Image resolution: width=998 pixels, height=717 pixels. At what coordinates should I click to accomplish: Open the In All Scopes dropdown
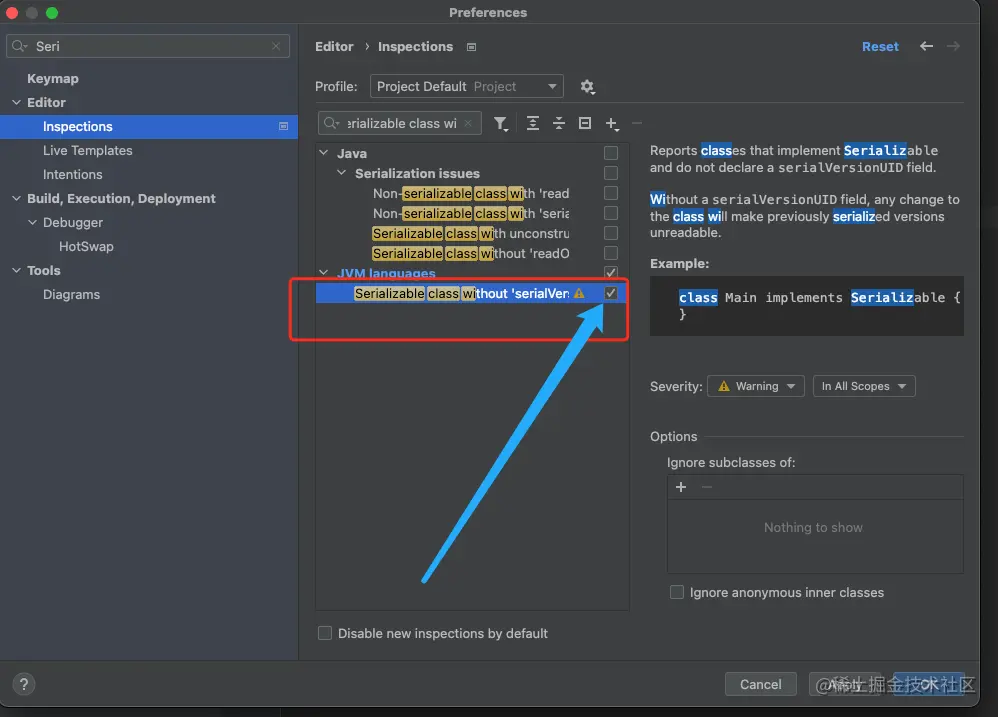(x=864, y=386)
